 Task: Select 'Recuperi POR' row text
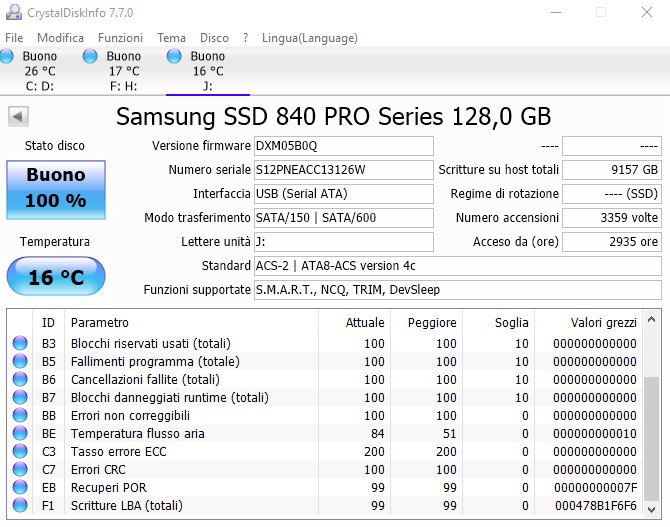(109, 487)
